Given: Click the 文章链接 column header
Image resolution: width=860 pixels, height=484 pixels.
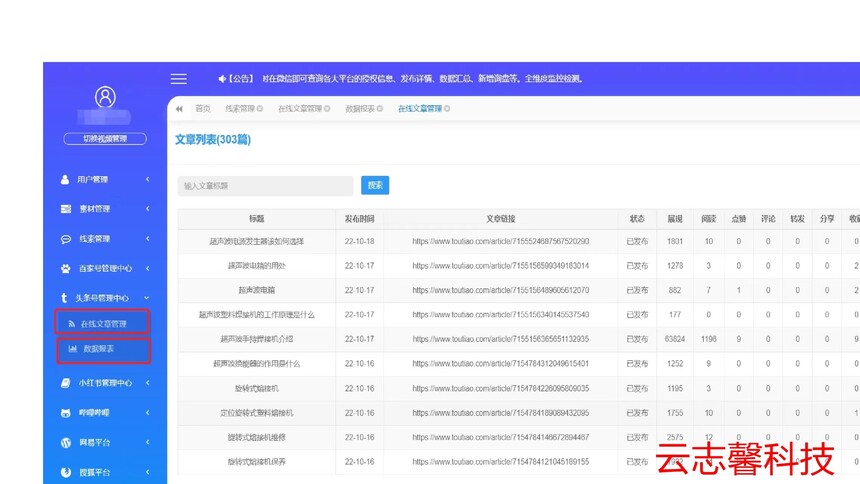Looking at the screenshot, I should point(501,219).
